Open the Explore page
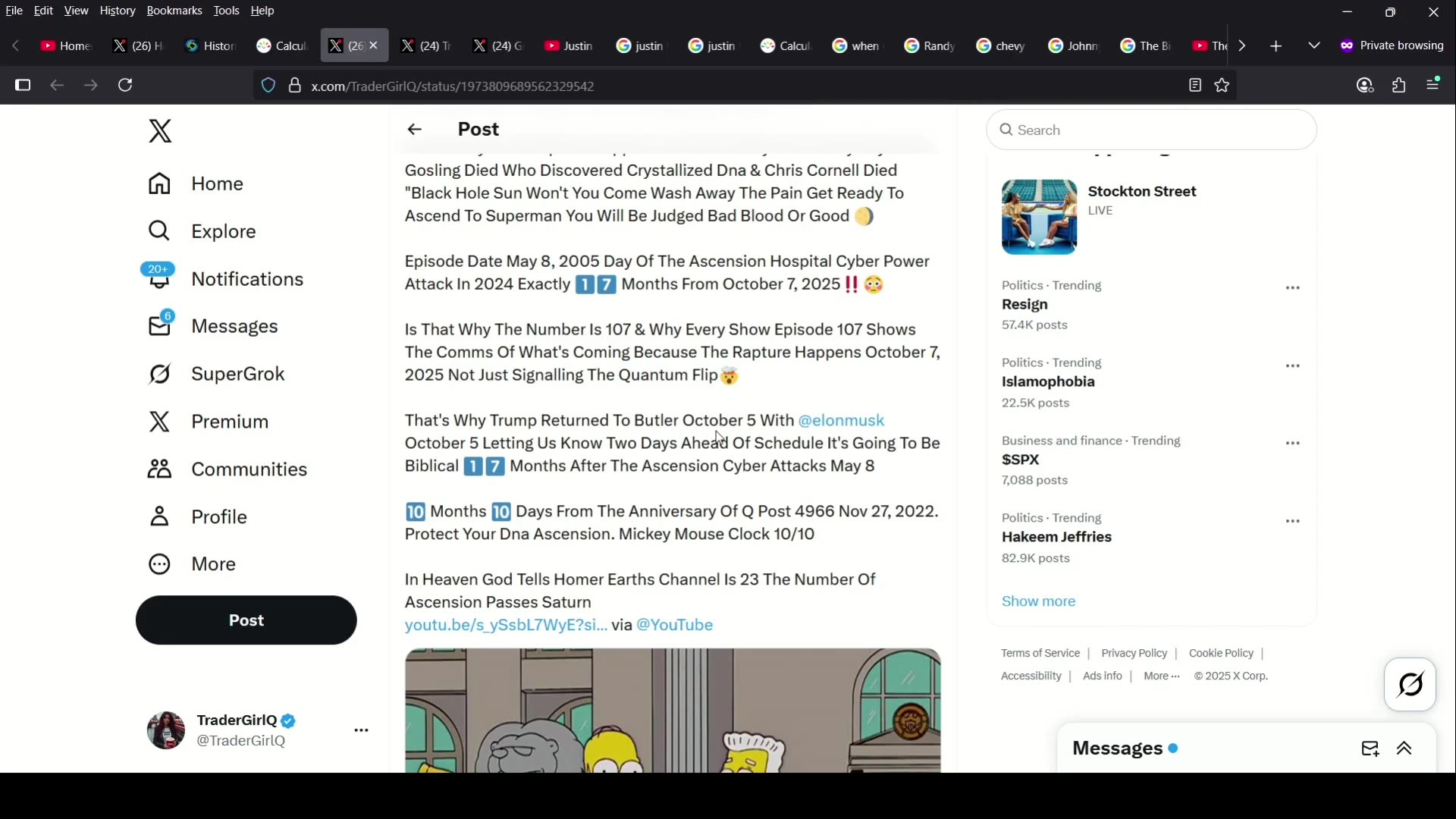Screen dimensions: 1456x819 (x=202, y=232)
